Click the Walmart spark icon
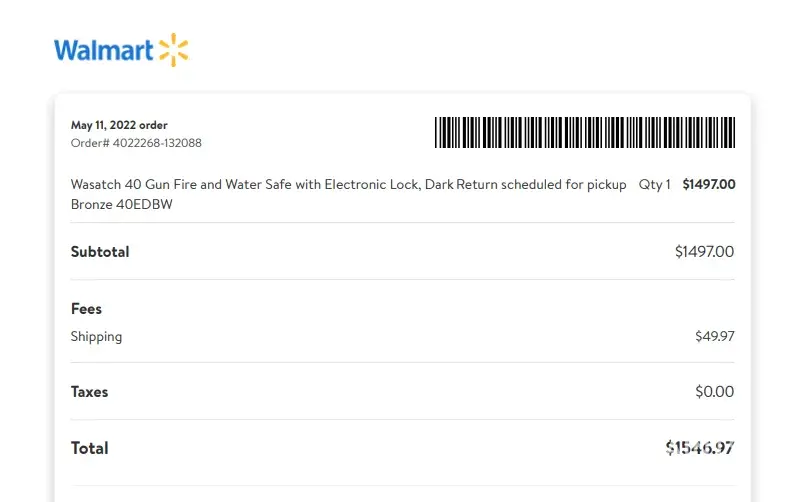Screen dimensions: 791x502 tap(173, 49)
